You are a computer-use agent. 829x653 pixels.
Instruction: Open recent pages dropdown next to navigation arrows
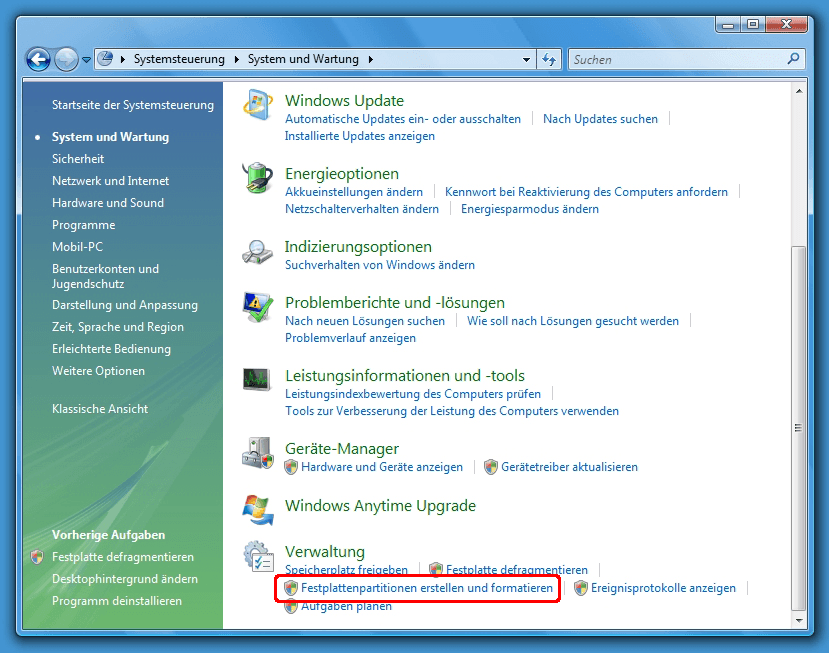pos(86,60)
